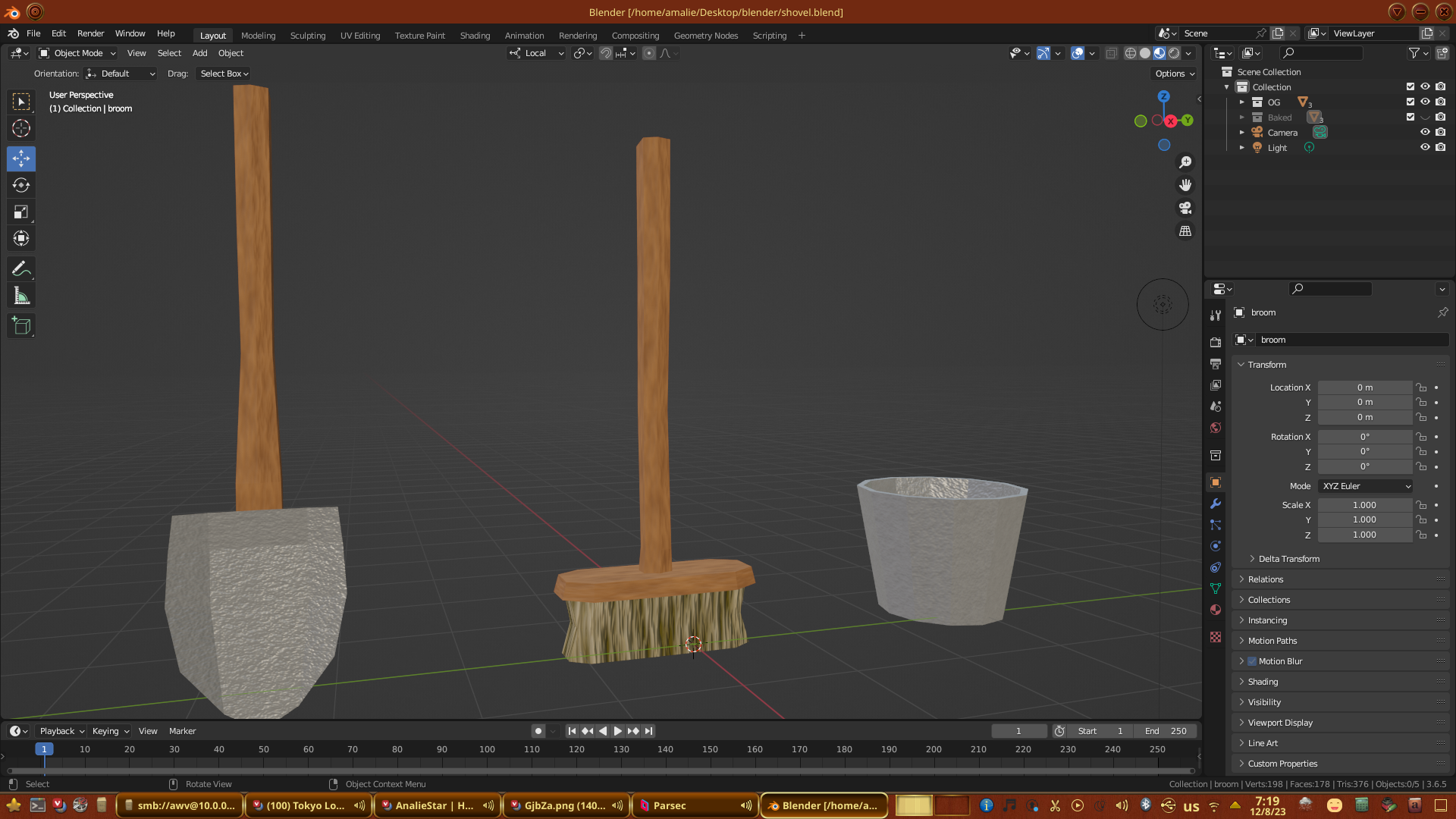This screenshot has width=1456, height=819.
Task: Open the Object Mode dropdown
Action: pyautogui.click(x=77, y=53)
